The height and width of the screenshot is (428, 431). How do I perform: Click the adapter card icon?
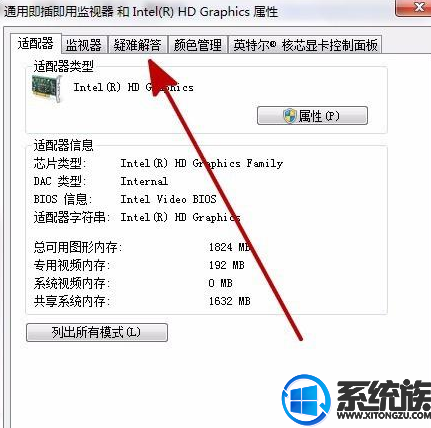(47, 89)
